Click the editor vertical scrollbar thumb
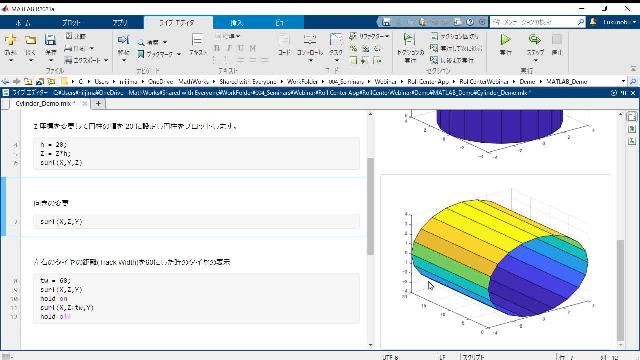Screen dimensions: 640x360 click(x=370, y=206)
